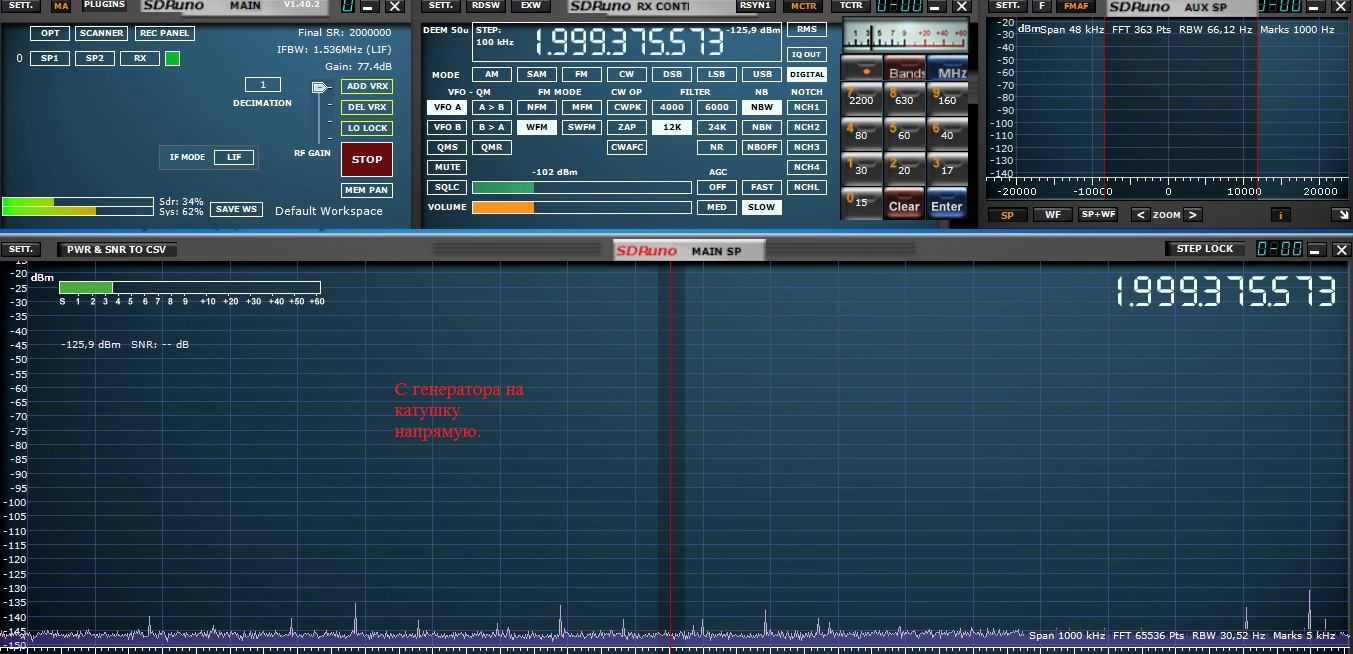Enable the NCH1 notch filter
This screenshot has width=1353, height=654.
tap(807, 107)
